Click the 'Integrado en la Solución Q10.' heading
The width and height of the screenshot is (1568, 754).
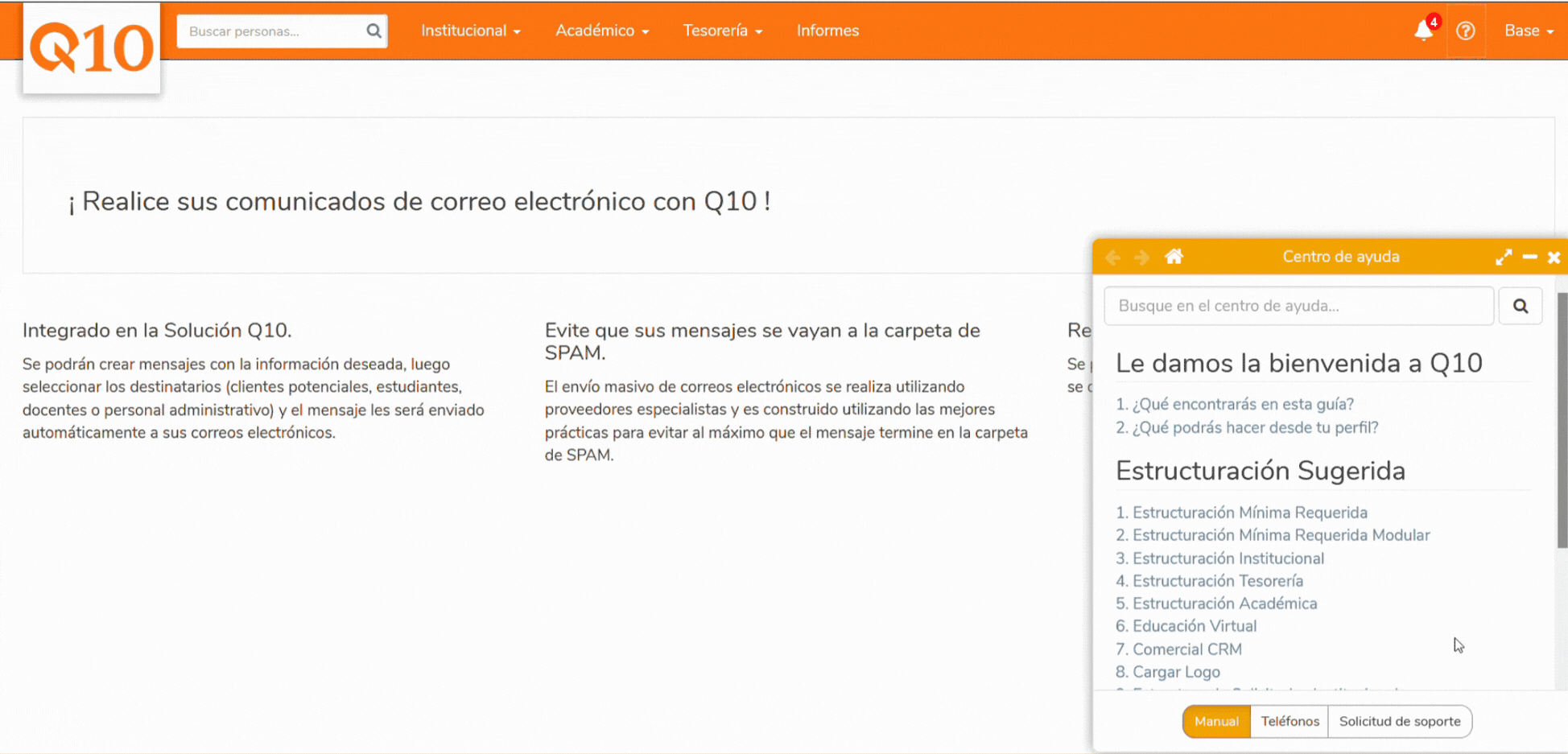157,330
